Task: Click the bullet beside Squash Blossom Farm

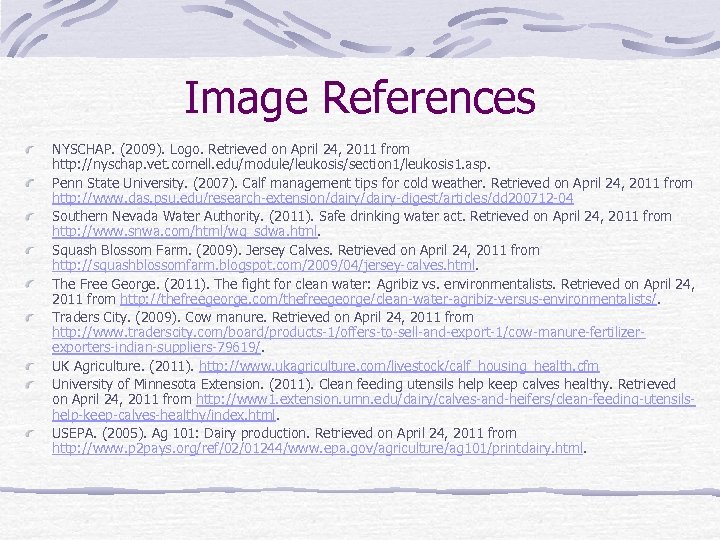Action: click(x=30, y=251)
